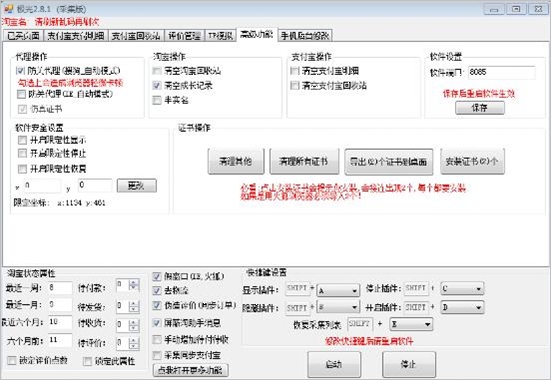This screenshot has height=380, width=551.
Task: Click the 更改 button next to y field
Action: [136, 186]
